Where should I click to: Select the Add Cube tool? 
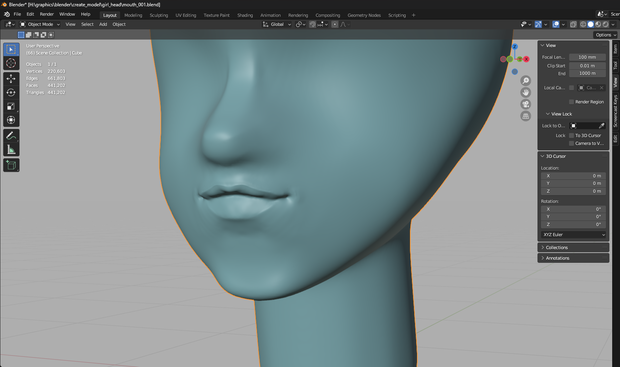[x=11, y=165]
